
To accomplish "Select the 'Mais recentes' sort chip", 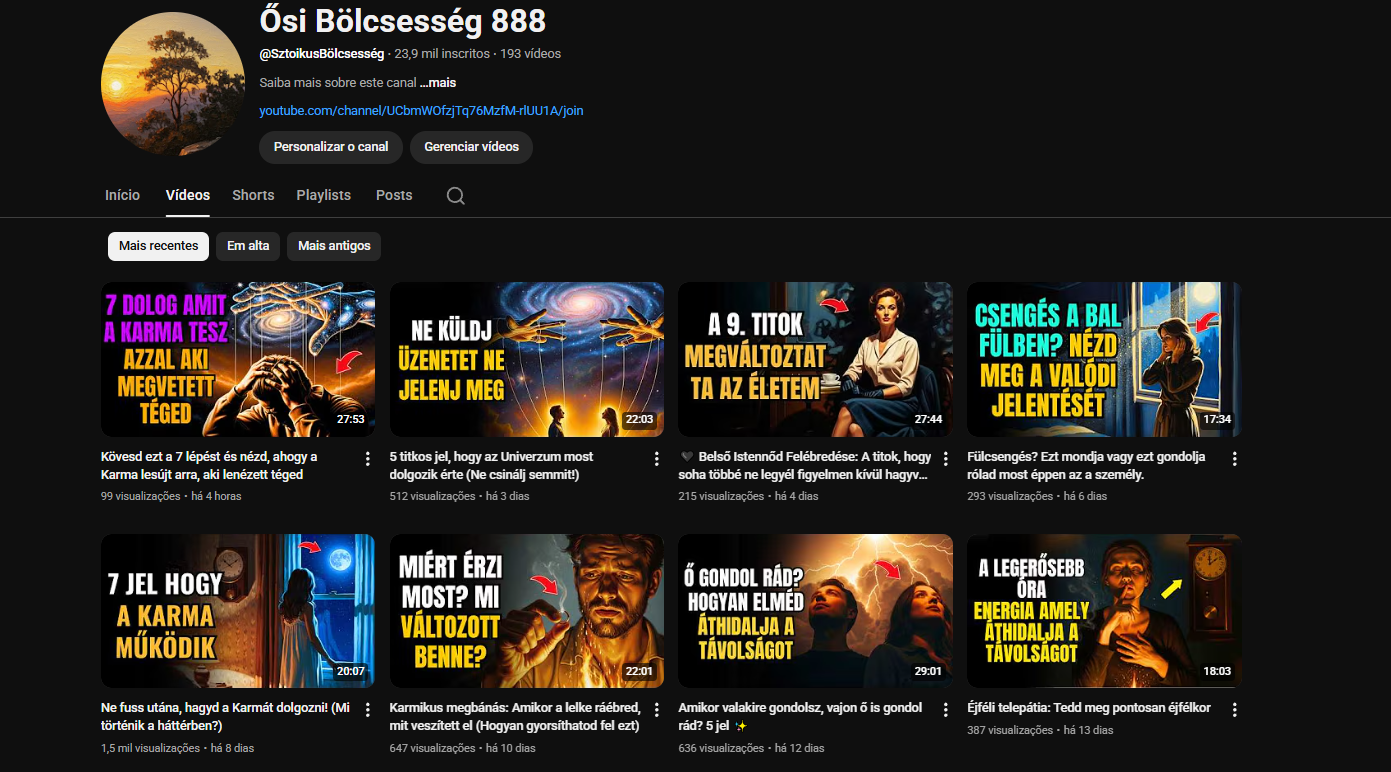I will coord(159,246).
